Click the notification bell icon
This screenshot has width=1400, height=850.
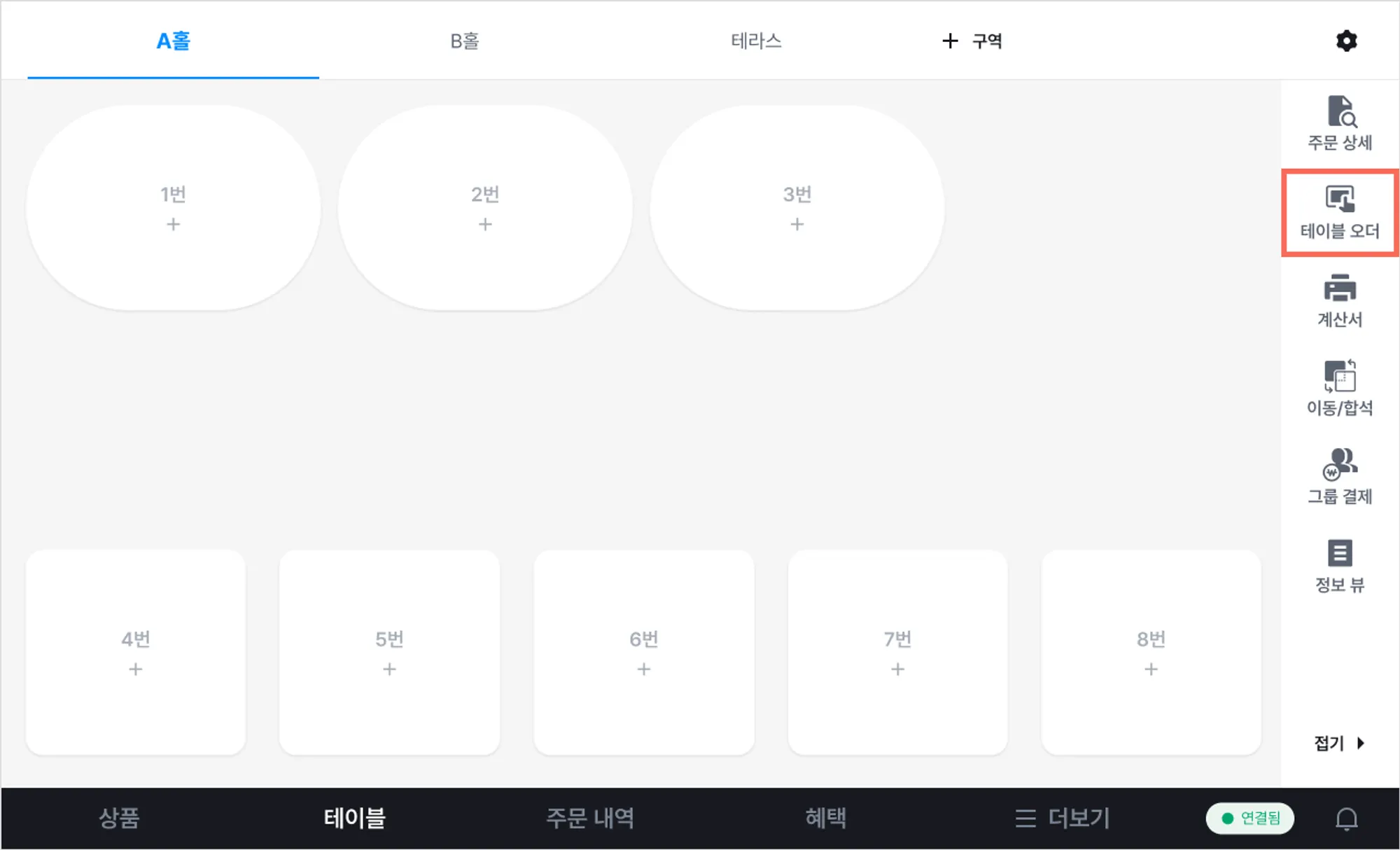pyautogui.click(x=1346, y=818)
